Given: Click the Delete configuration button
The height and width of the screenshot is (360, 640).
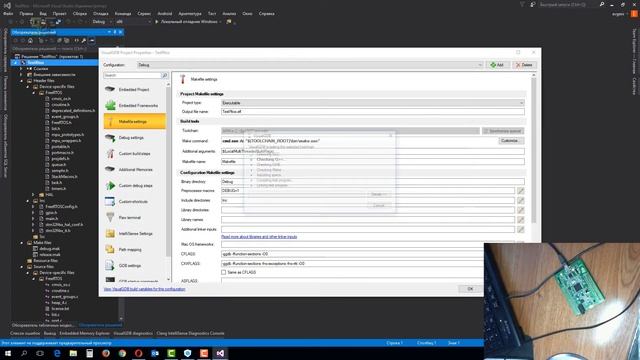Looking at the screenshot, I should coord(524,65).
